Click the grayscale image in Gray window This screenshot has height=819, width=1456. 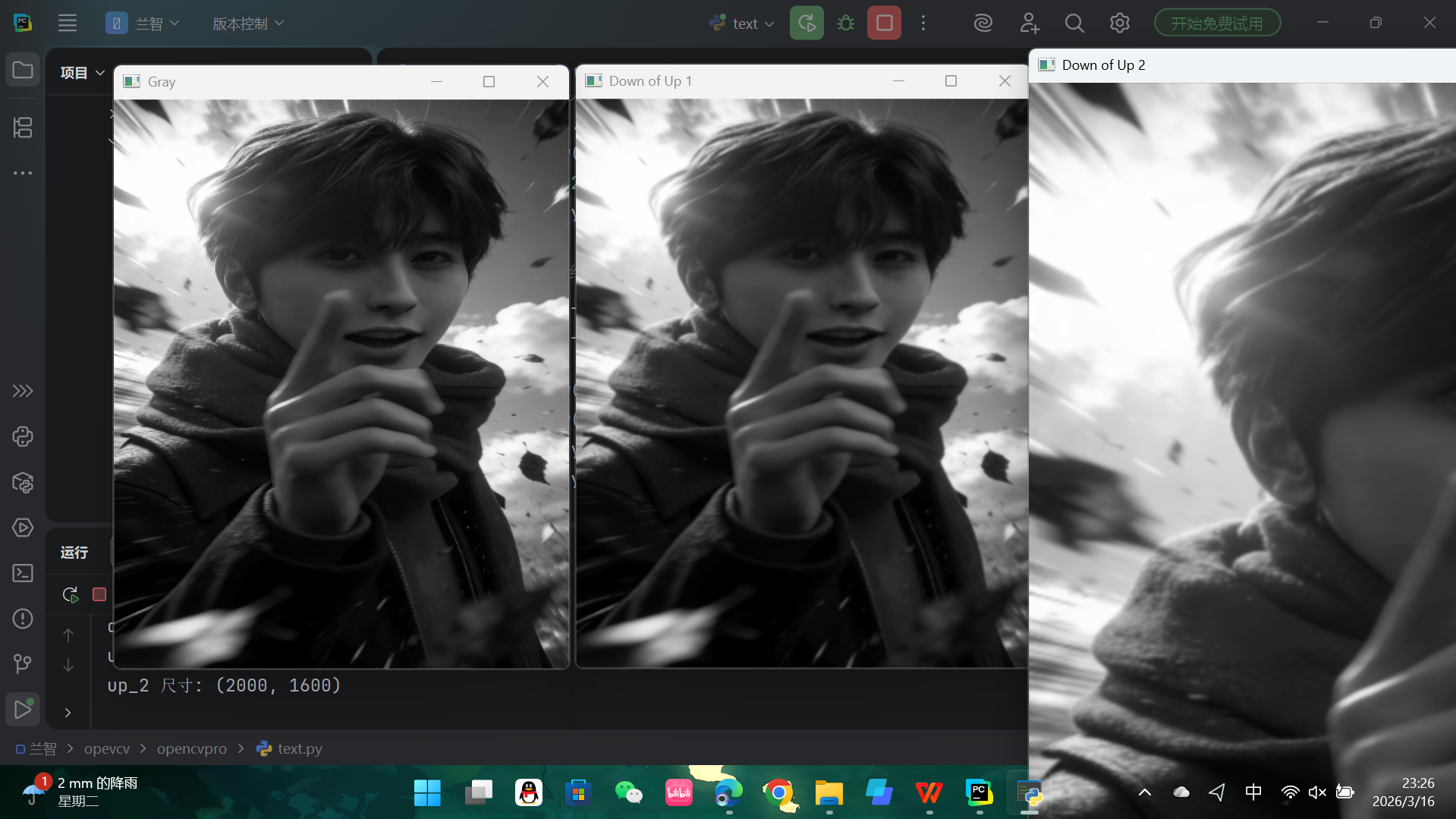(x=341, y=383)
